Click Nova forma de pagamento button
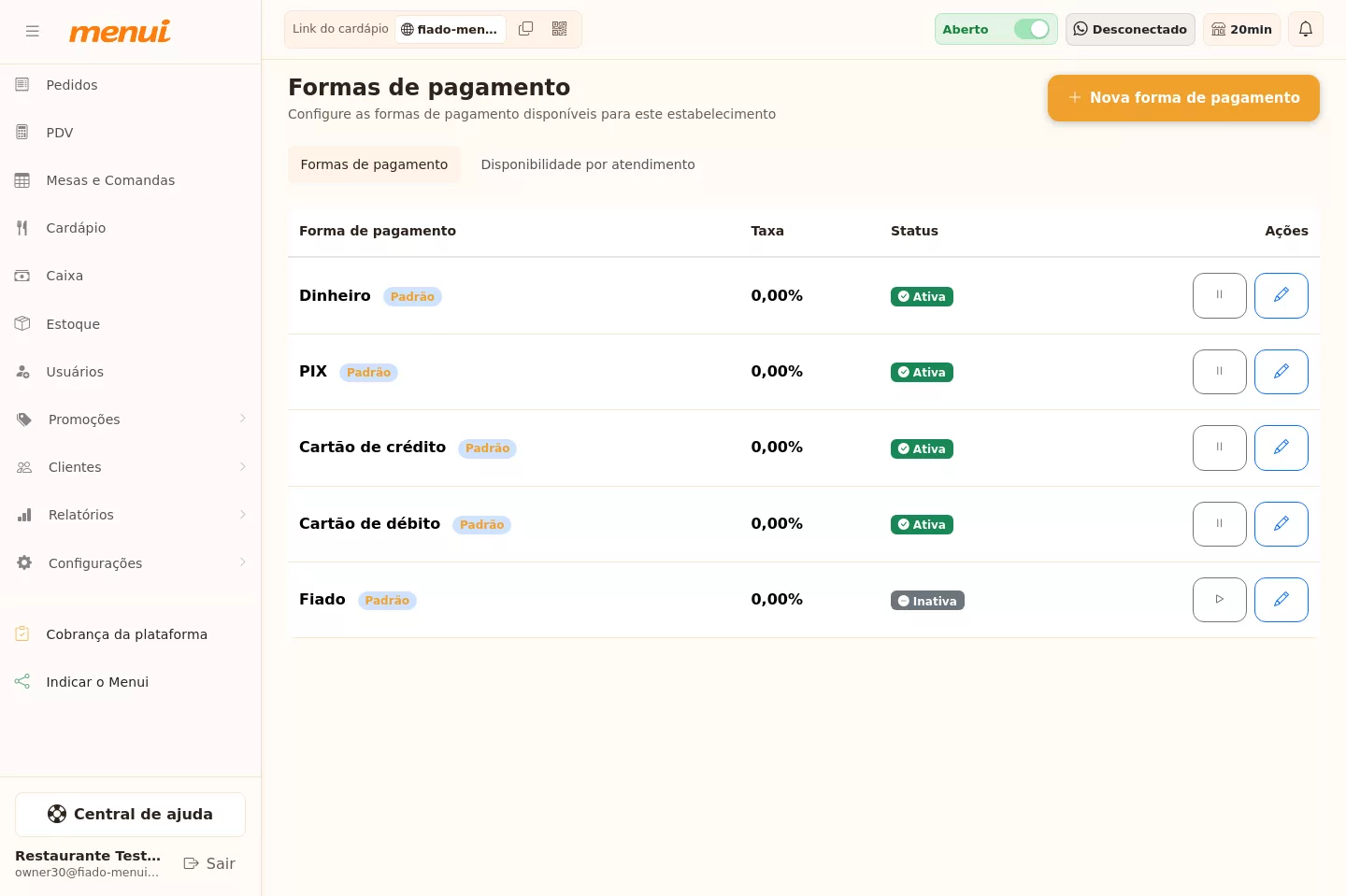This screenshot has height=896, width=1346. pos(1183,97)
